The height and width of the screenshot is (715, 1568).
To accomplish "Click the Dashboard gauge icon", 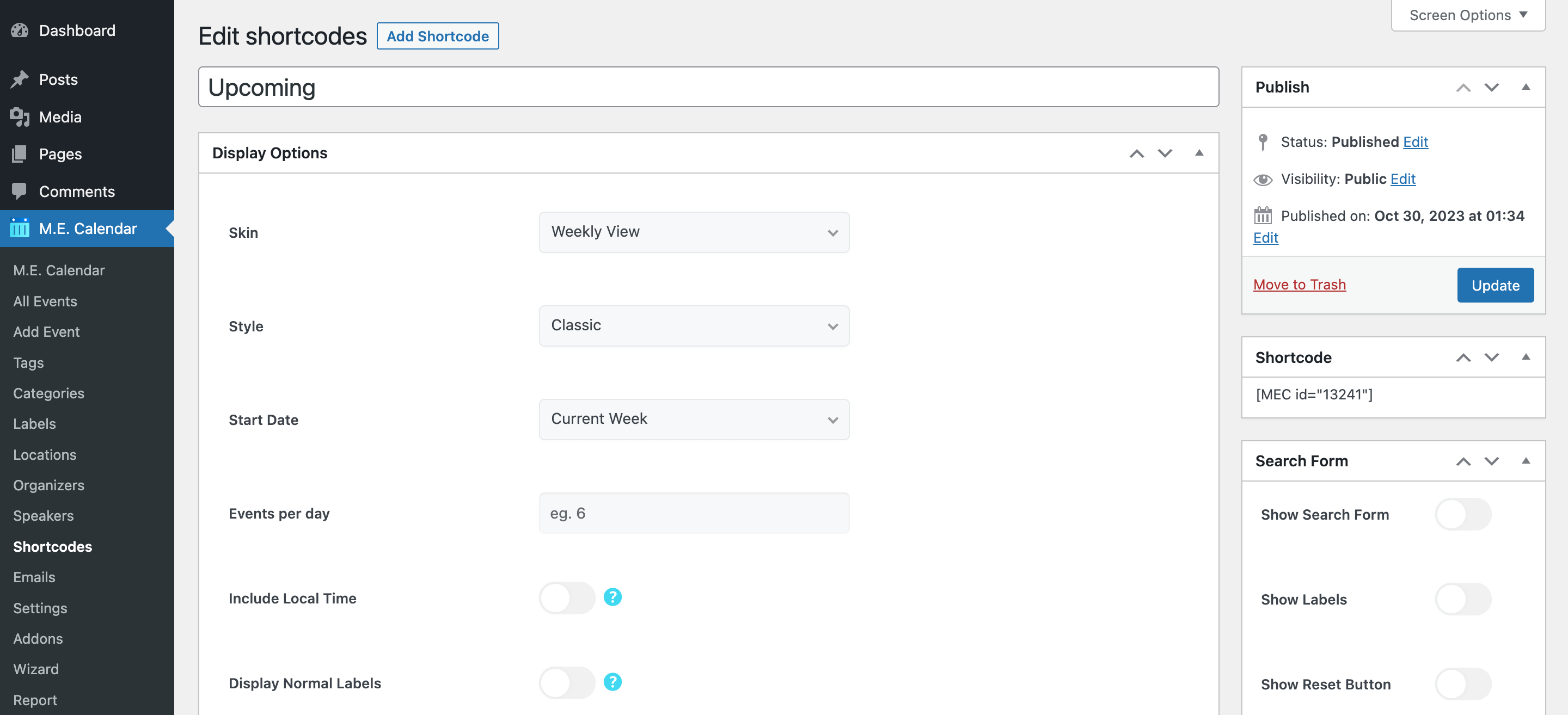I will (x=20, y=30).
